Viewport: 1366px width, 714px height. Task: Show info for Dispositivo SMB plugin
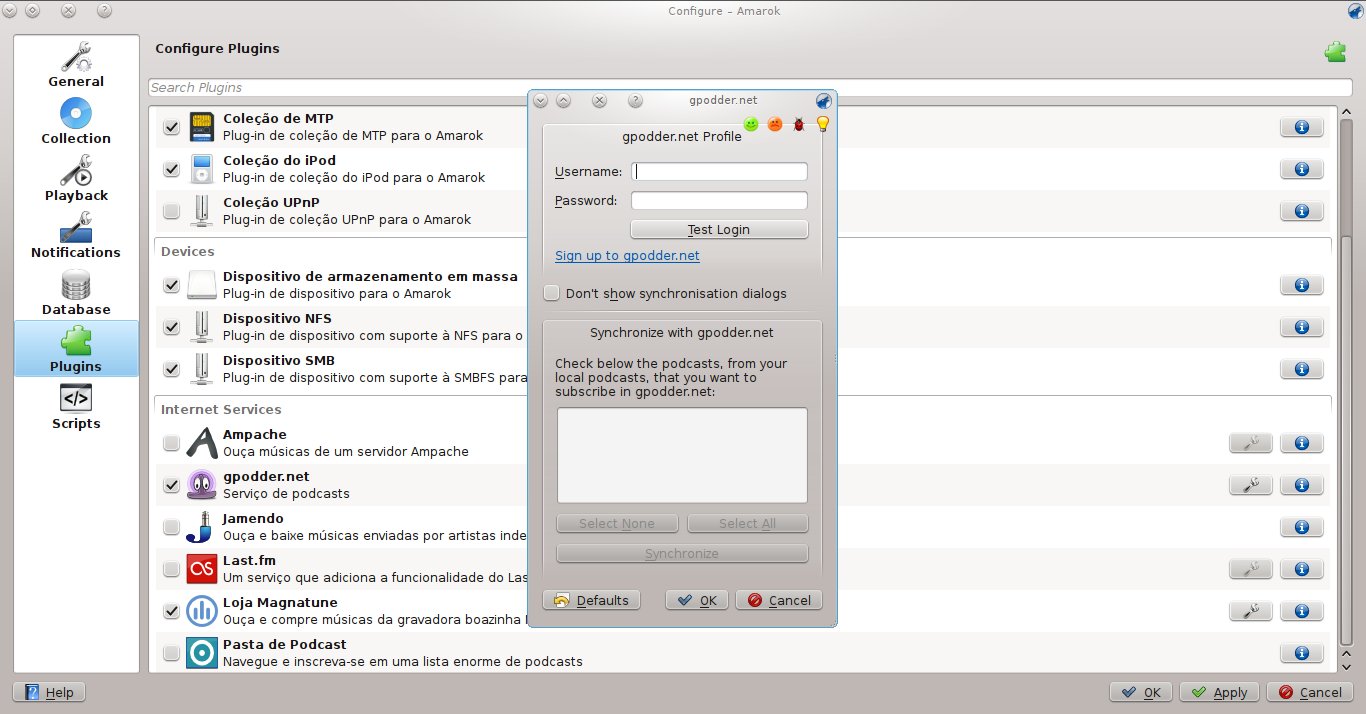pyautogui.click(x=1302, y=369)
